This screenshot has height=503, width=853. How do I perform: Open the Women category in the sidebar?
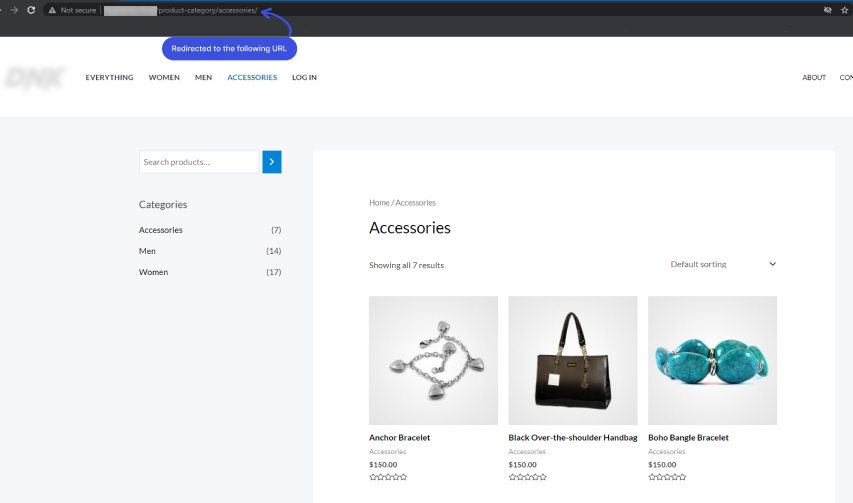(153, 272)
